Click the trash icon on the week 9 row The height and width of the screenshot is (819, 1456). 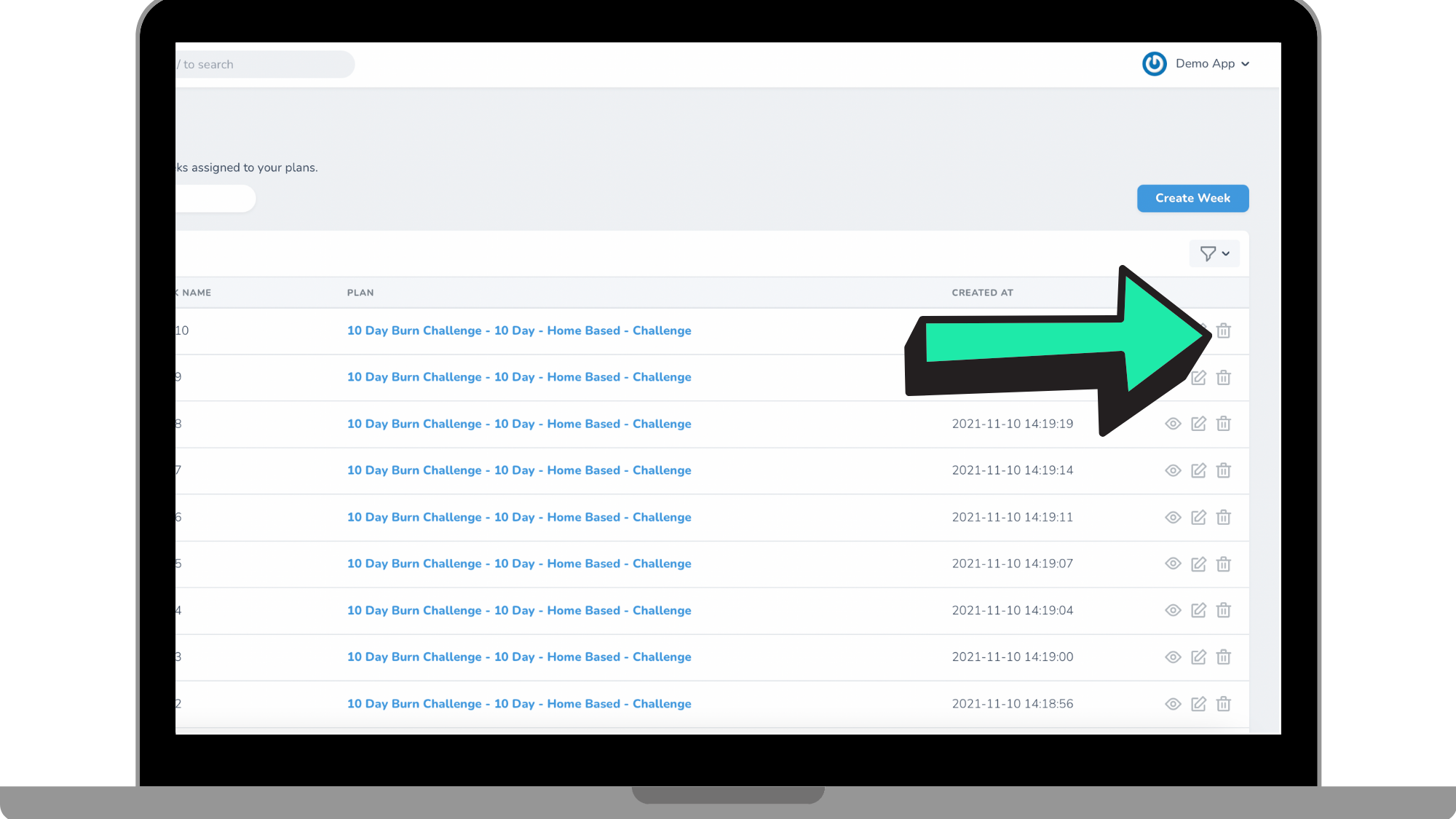[1224, 377]
